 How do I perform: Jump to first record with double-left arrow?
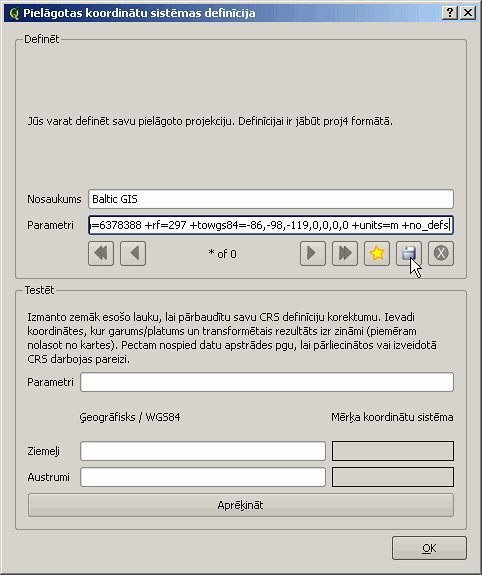tap(101, 253)
